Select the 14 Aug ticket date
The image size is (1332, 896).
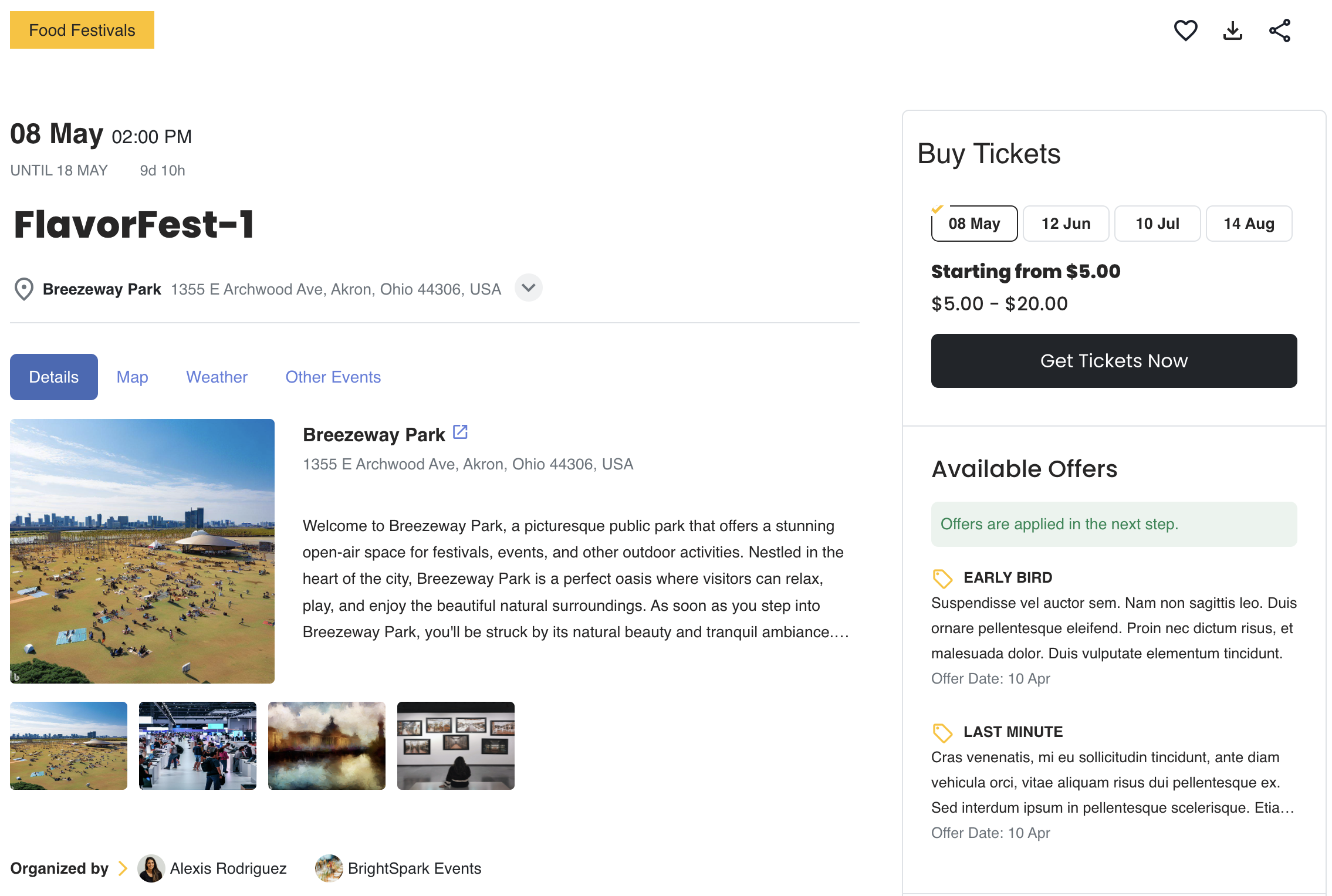pyautogui.click(x=1249, y=223)
